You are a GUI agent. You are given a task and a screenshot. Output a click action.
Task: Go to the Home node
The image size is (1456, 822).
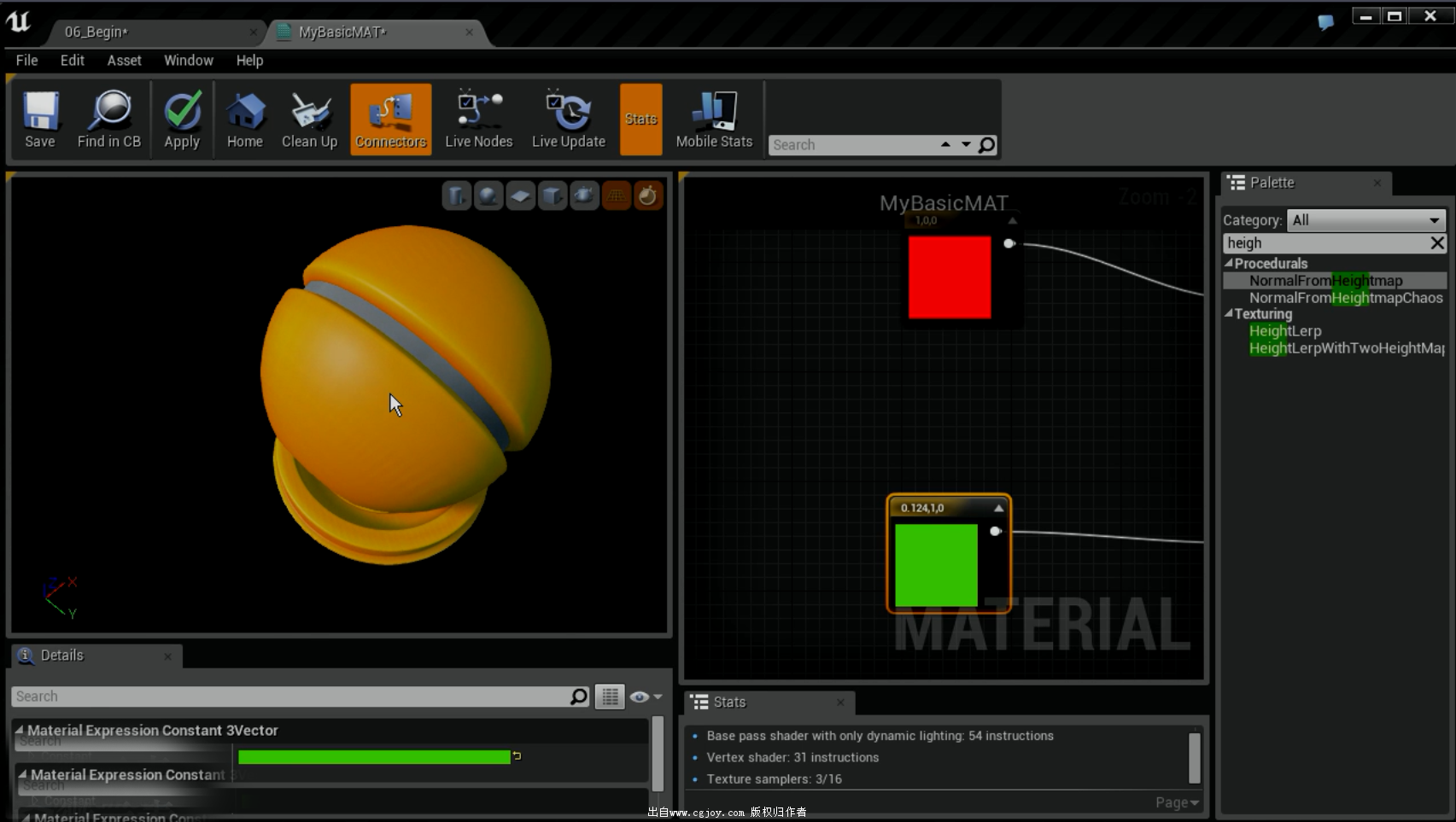pyautogui.click(x=245, y=120)
